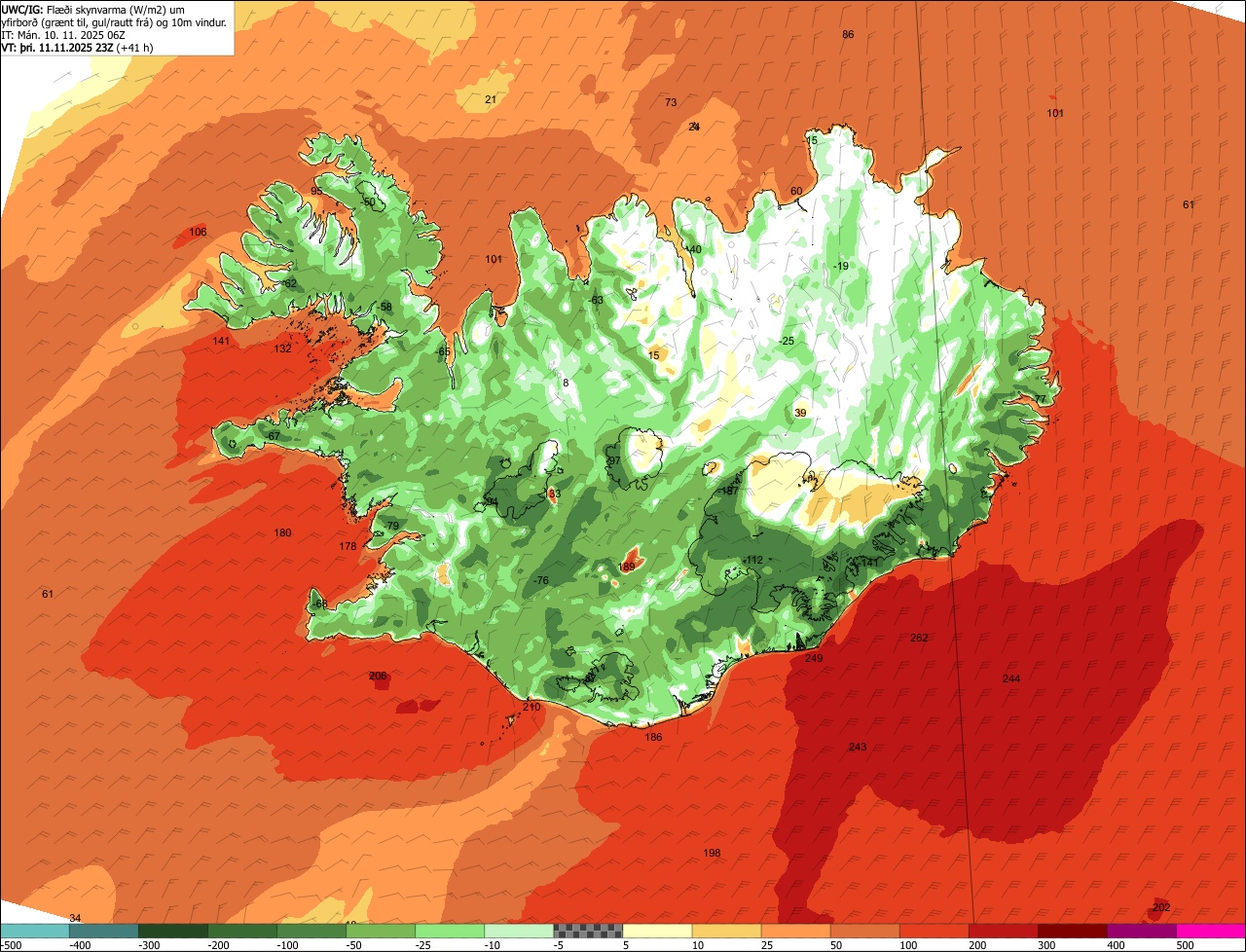Select the light teal -500 to -400 swatch
This screenshot has height=952, width=1246.
click(x=35, y=931)
